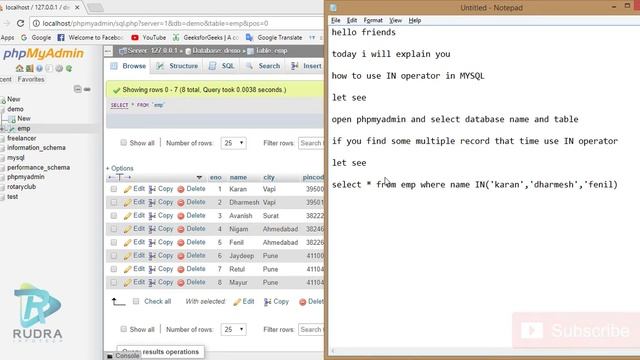Click the With selected Edit pencil icon
Screen dimensions: 640x360
237,302
